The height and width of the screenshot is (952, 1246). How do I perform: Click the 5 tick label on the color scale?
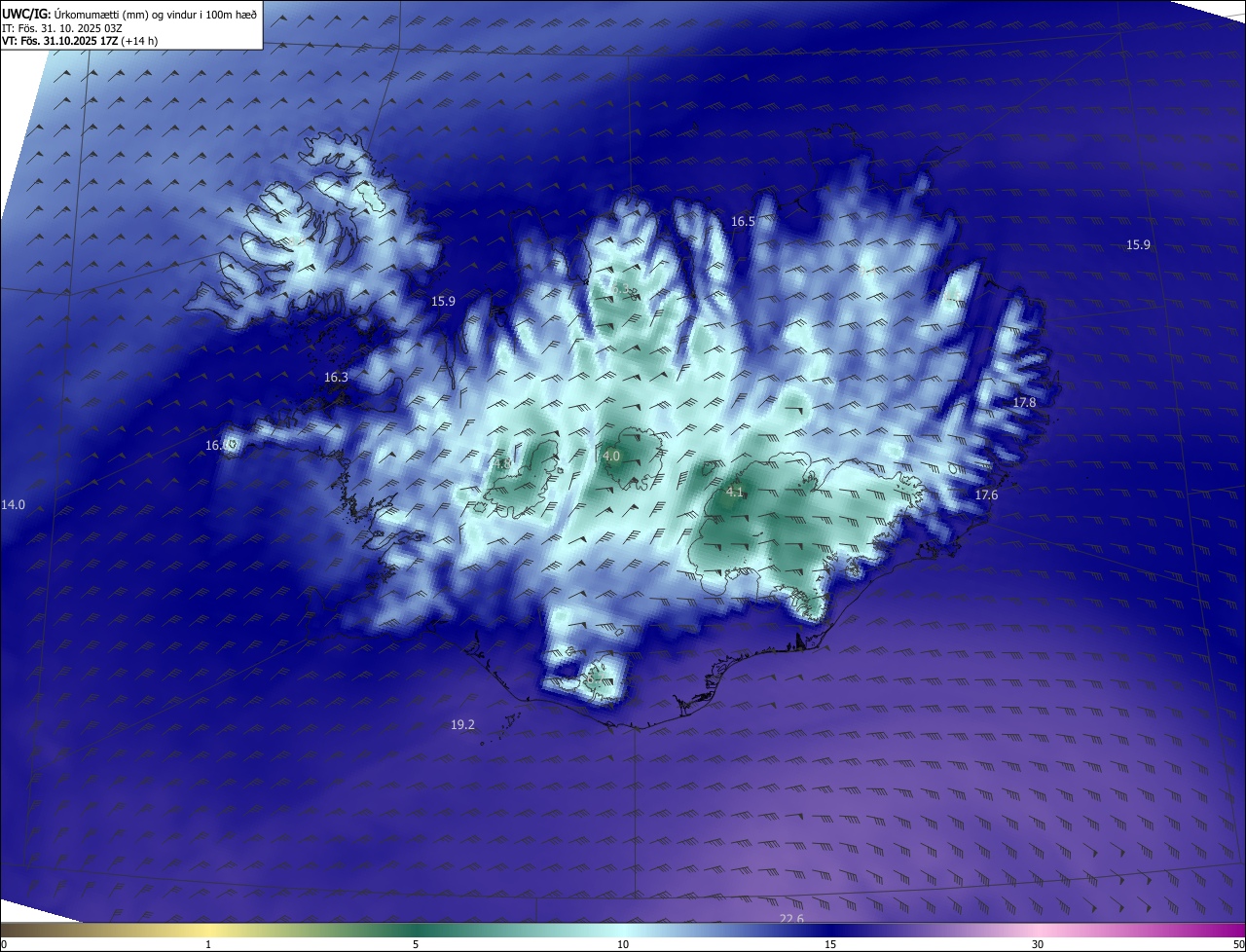coord(416,944)
